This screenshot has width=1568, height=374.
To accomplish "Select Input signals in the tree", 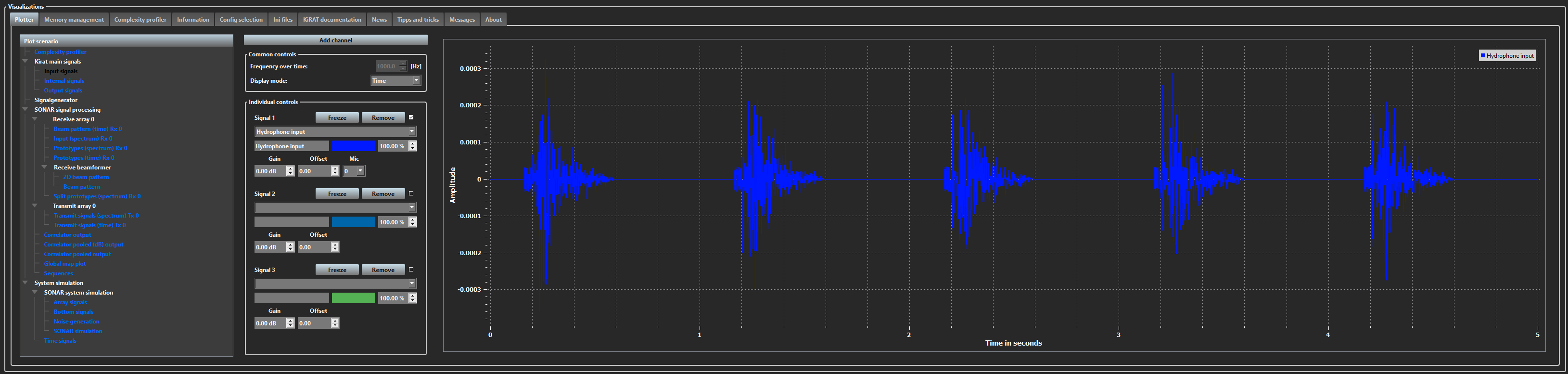I will (61, 71).
